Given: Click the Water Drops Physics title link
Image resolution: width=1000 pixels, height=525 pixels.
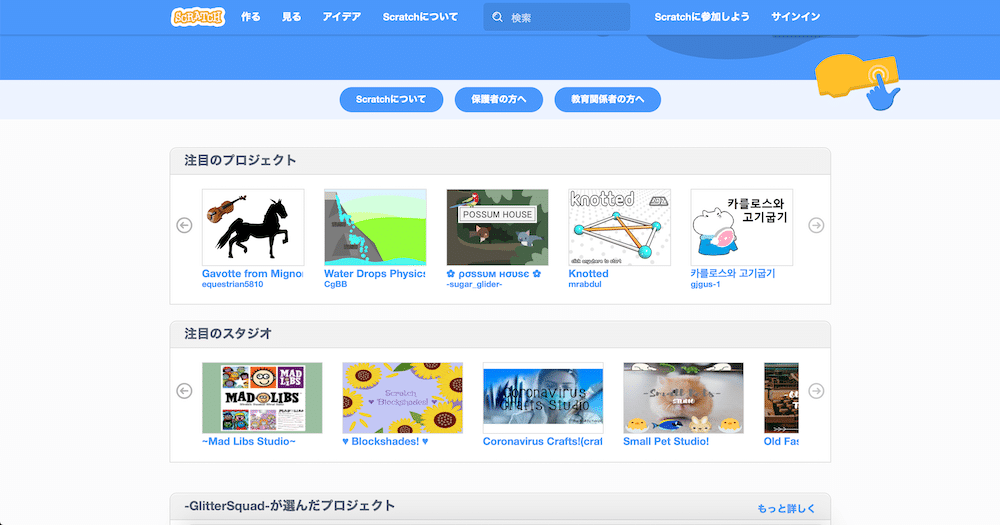Looking at the screenshot, I should [x=375, y=274].
